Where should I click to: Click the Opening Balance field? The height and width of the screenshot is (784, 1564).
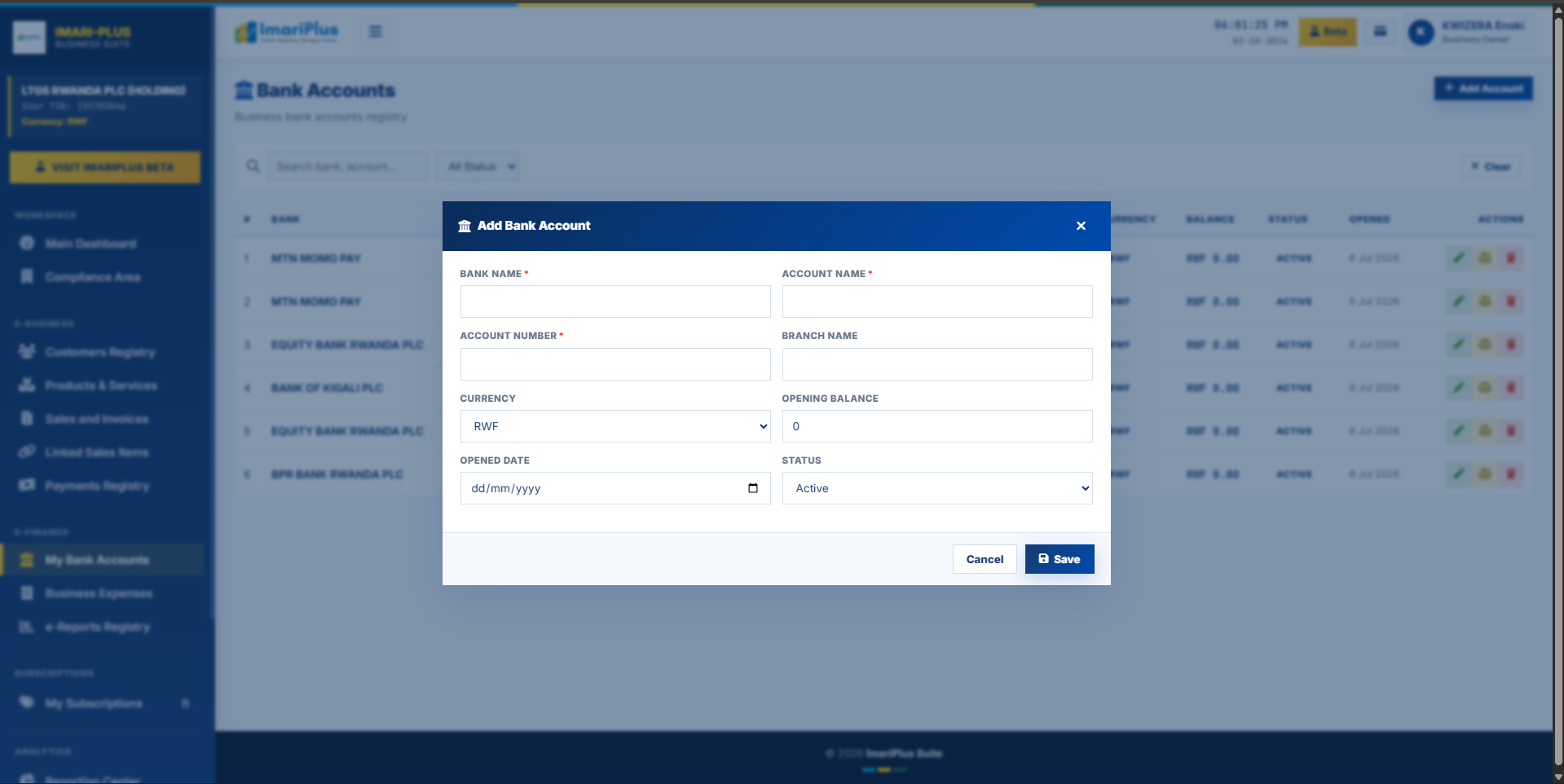tap(937, 426)
